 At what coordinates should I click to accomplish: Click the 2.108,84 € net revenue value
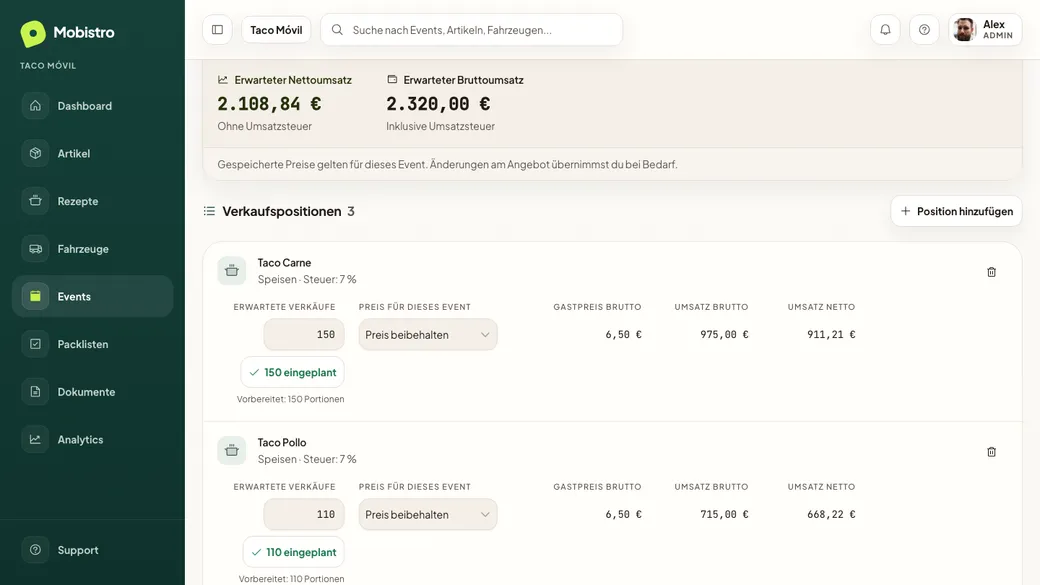[269, 103]
